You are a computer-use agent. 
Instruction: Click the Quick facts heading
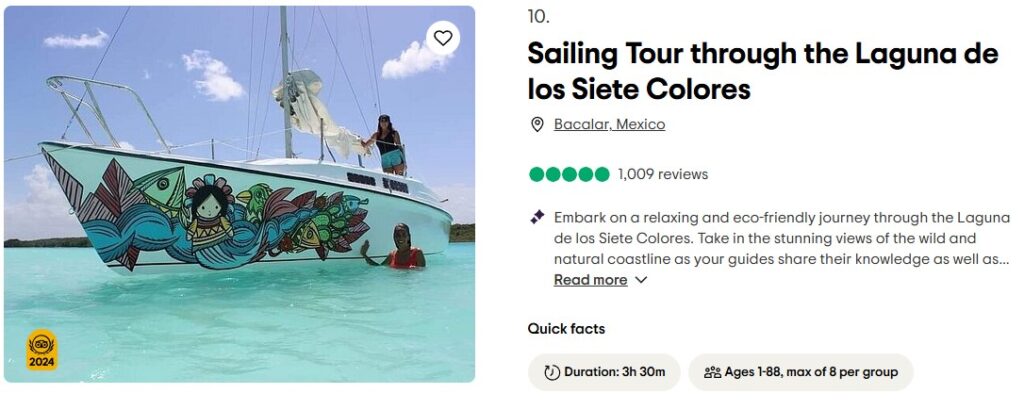566,329
